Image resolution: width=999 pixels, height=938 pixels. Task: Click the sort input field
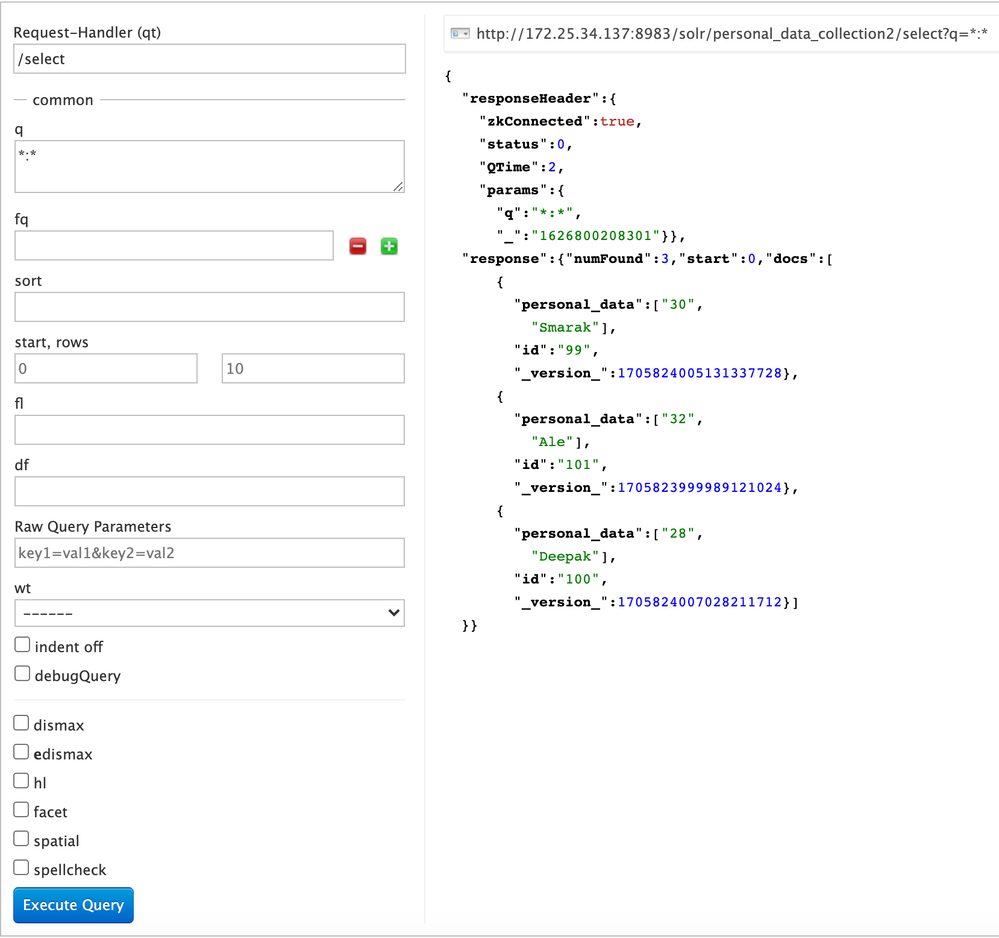coord(210,307)
